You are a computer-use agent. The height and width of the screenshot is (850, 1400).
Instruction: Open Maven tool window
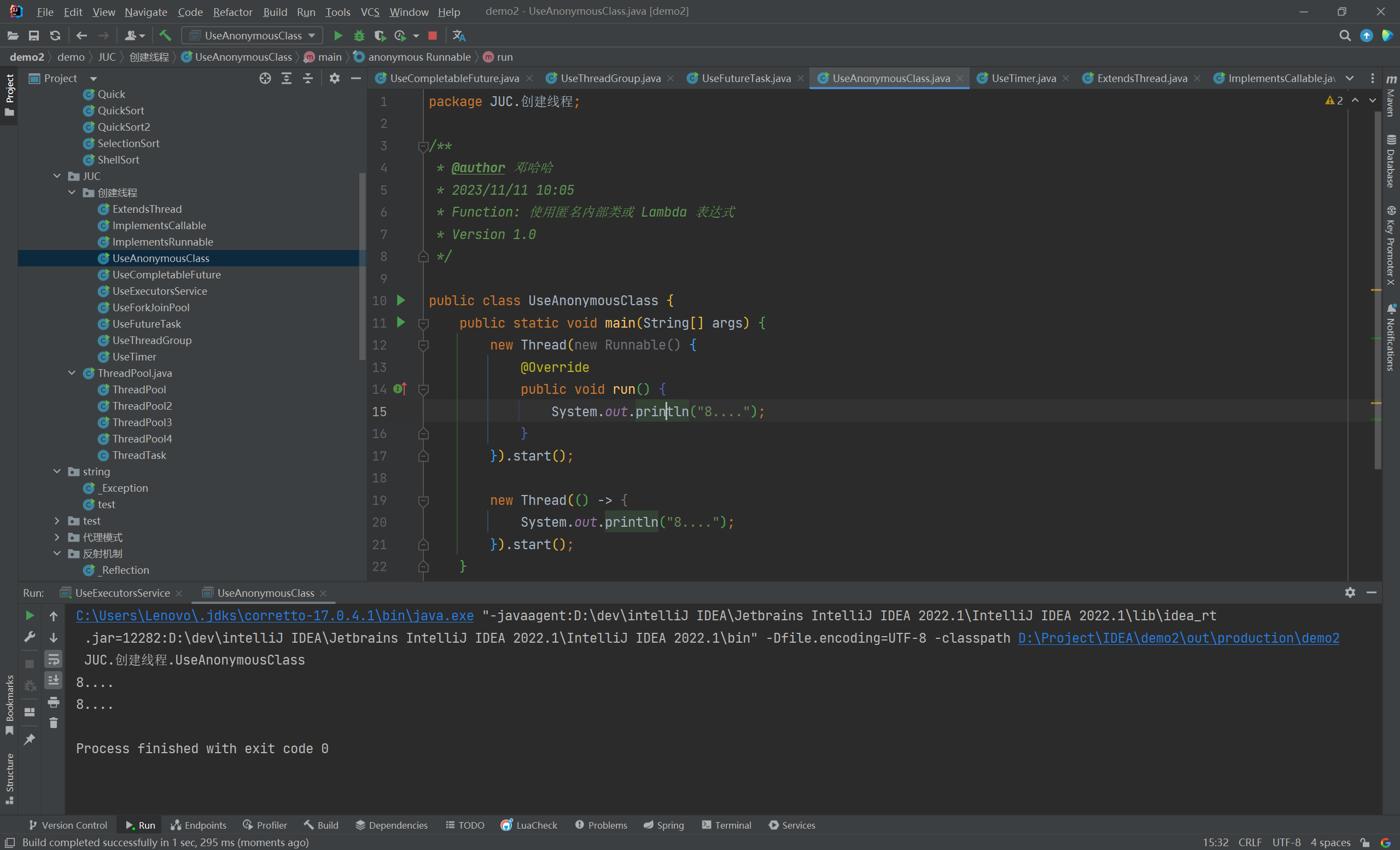(x=1390, y=96)
